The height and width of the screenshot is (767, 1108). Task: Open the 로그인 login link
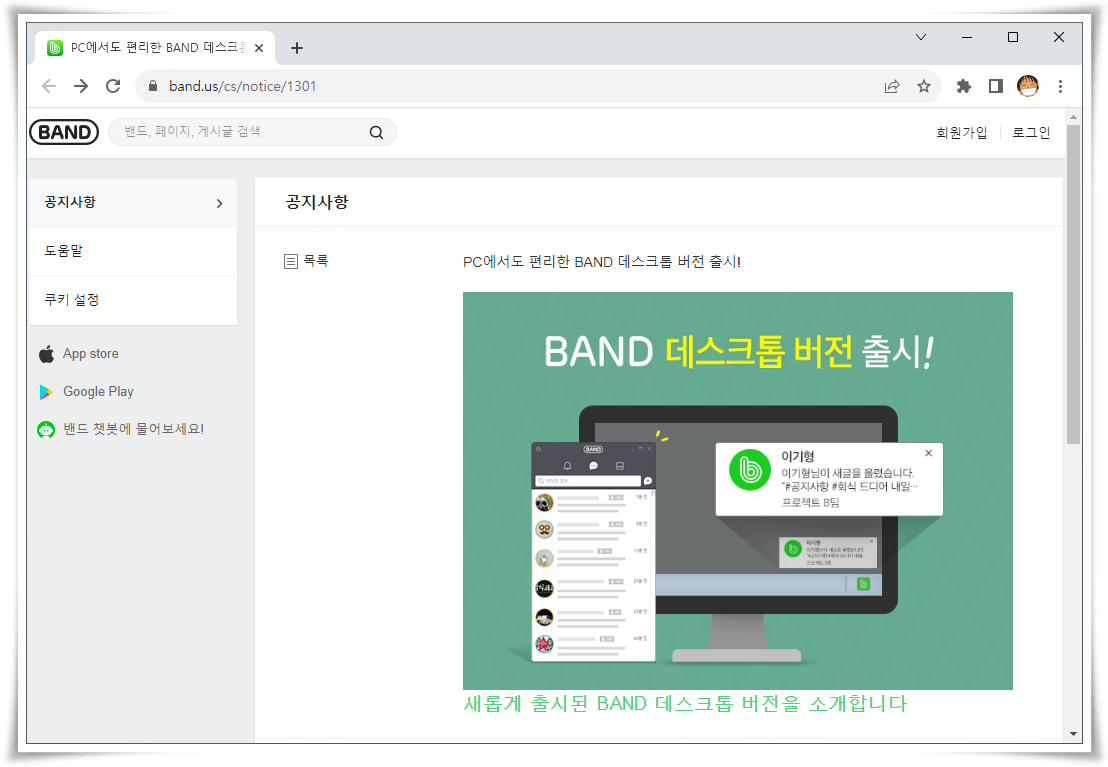click(1031, 132)
